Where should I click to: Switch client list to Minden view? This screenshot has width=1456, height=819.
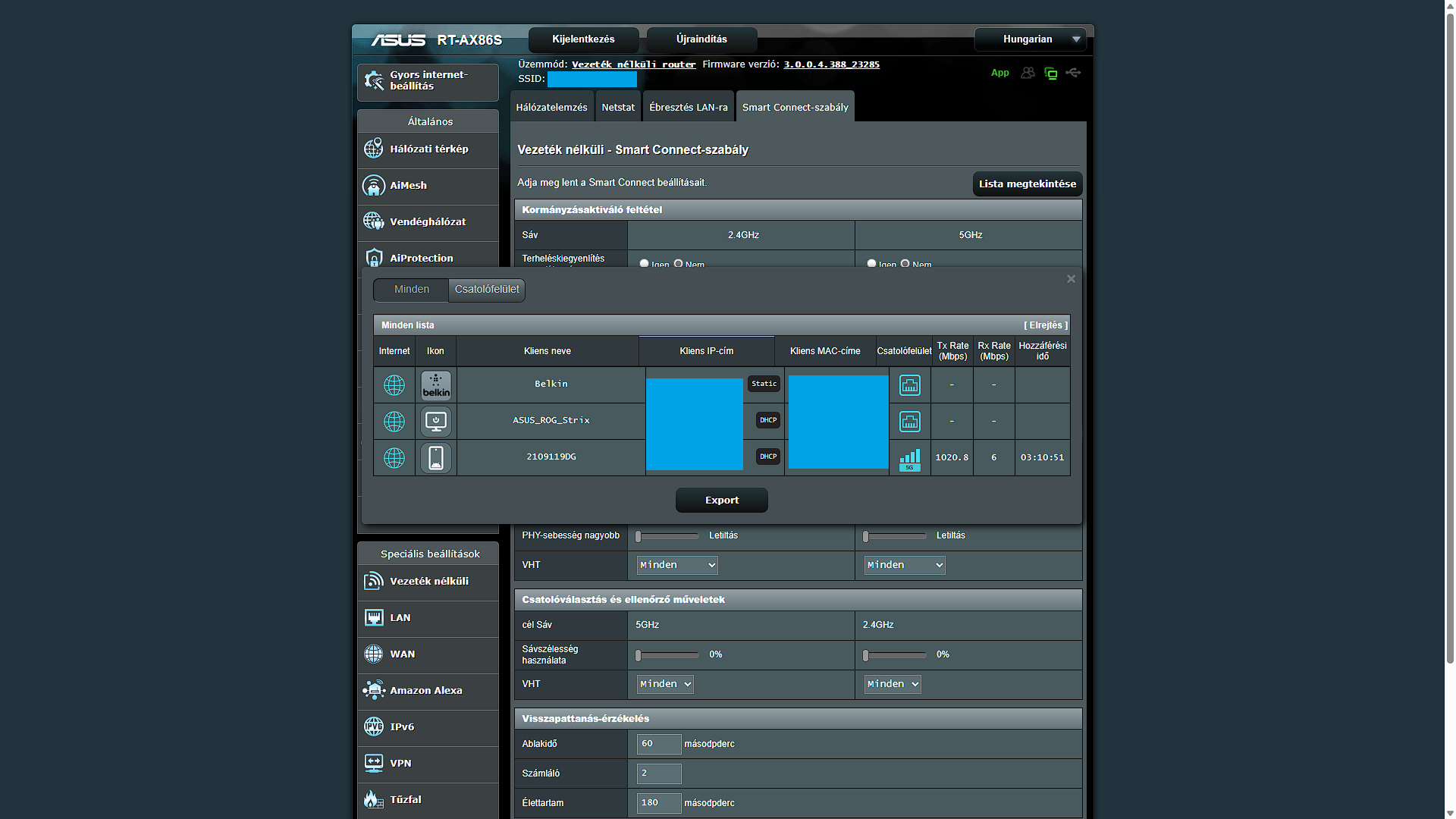(411, 290)
